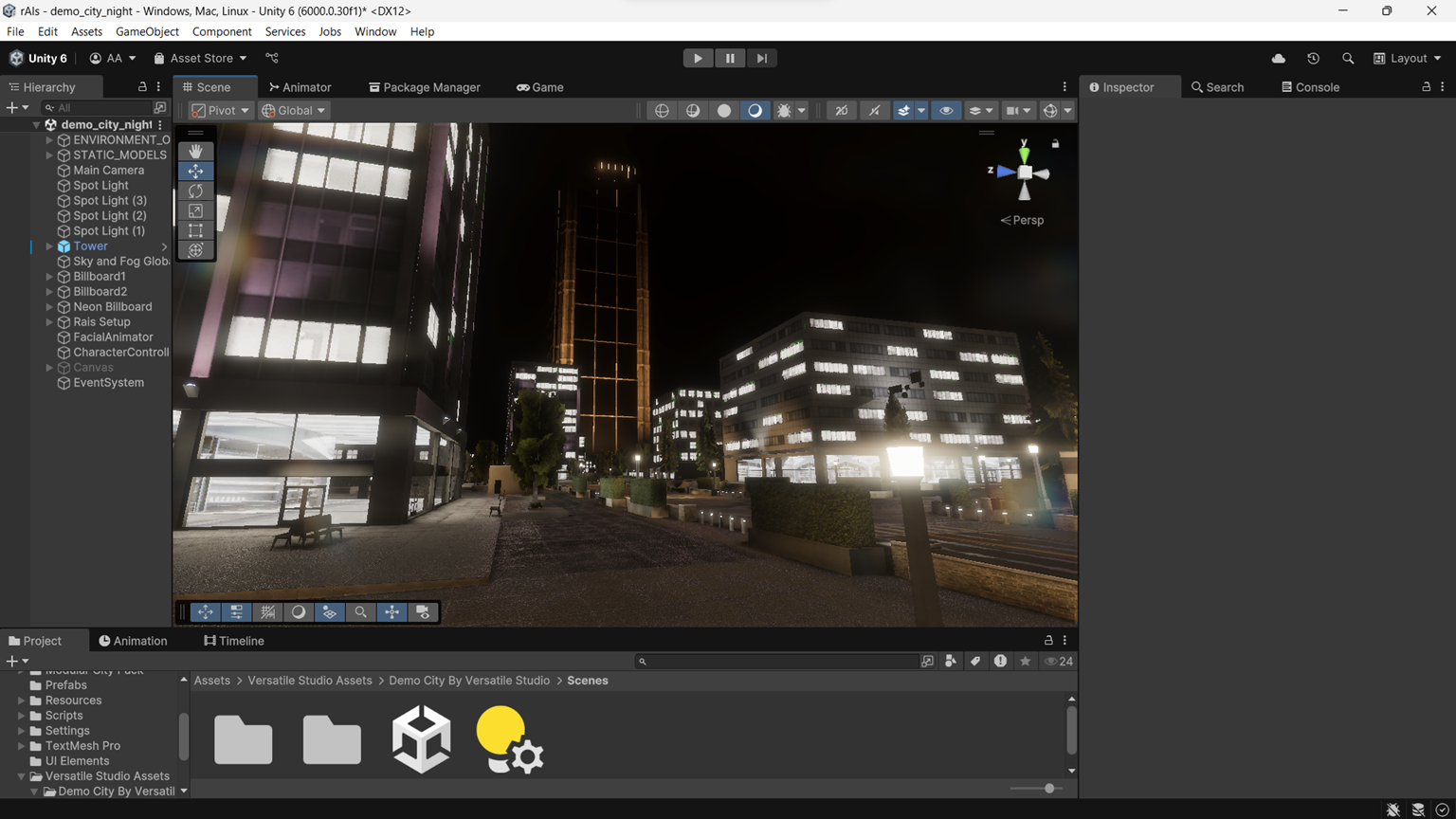Viewport: 1456px width, 819px height.
Task: Click the search by import log icon
Action: click(x=1000, y=662)
